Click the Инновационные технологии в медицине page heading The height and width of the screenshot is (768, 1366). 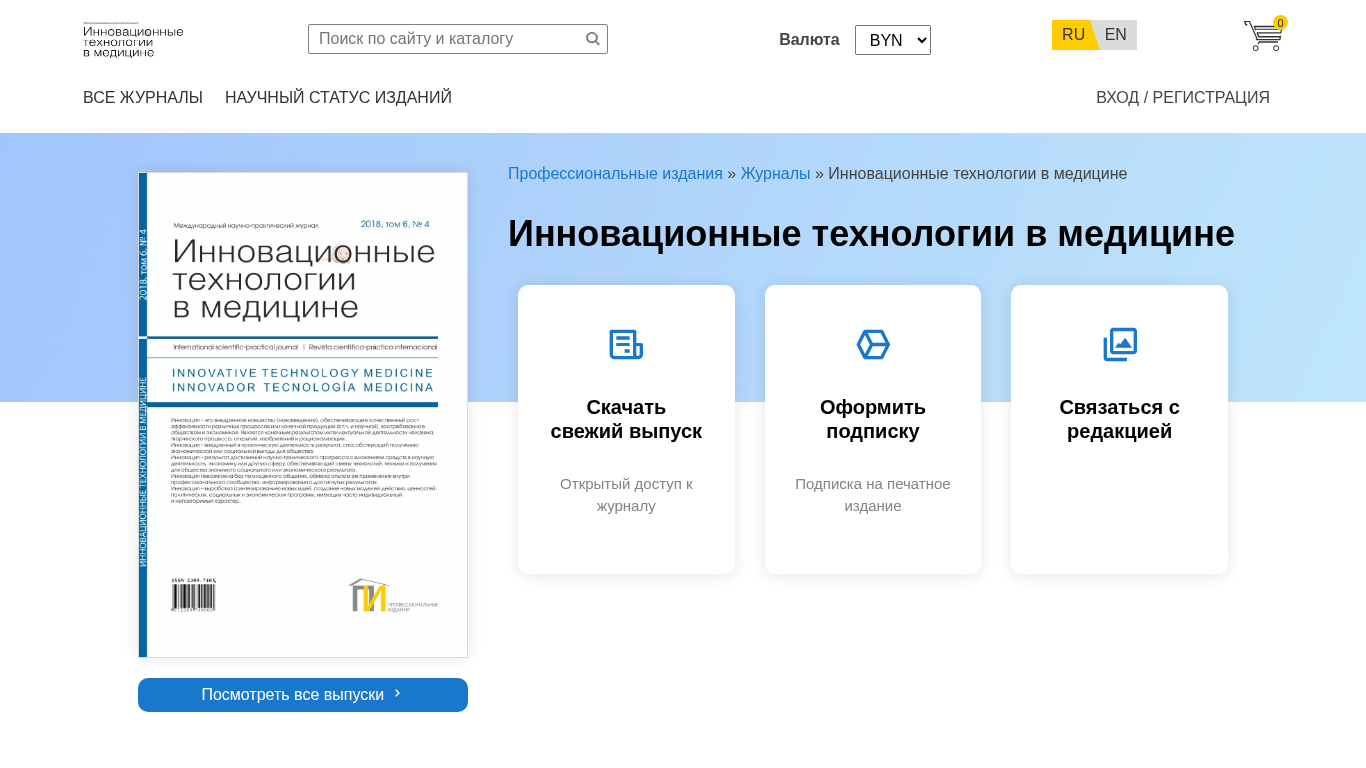click(x=871, y=234)
